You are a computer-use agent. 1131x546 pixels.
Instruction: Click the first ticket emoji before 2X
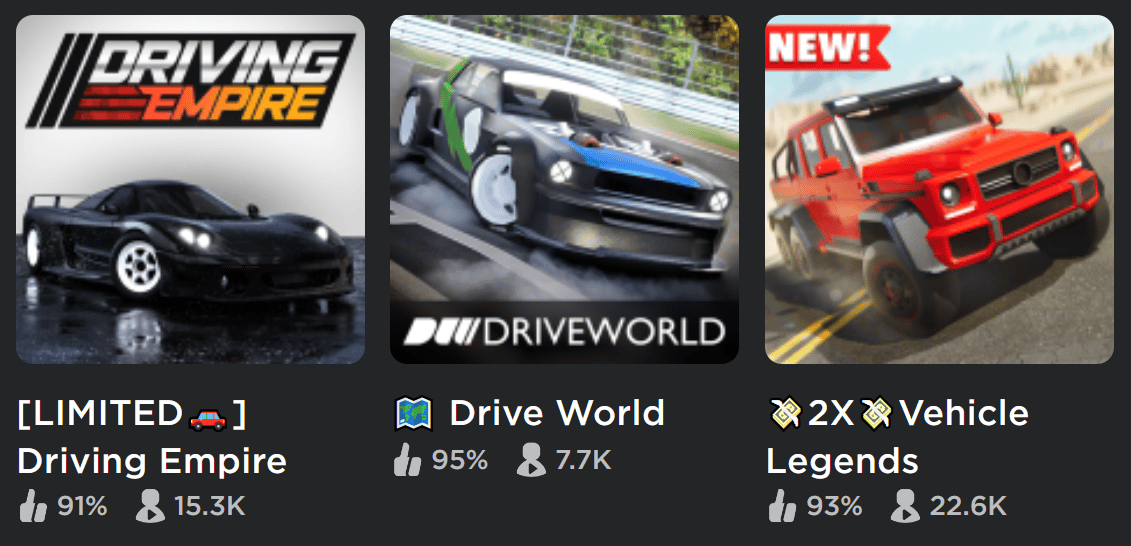[785, 413]
